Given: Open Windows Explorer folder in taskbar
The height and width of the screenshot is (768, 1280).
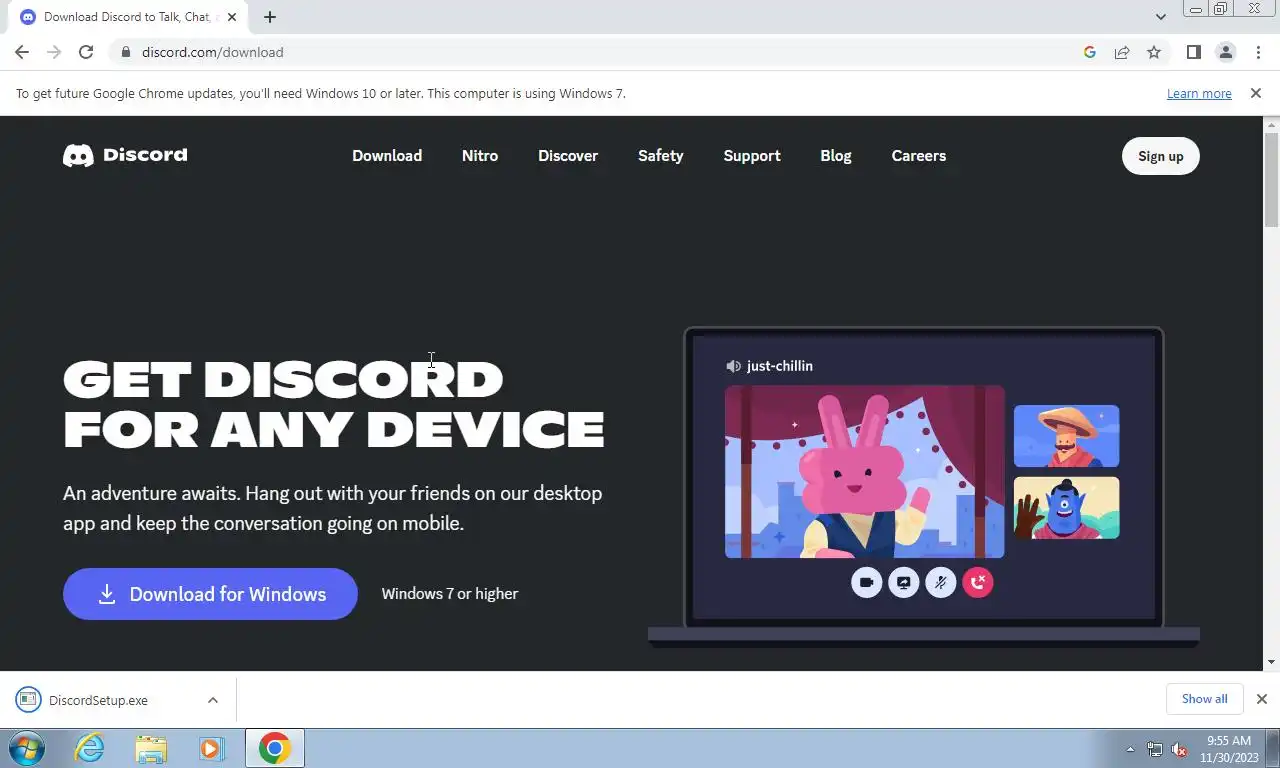Looking at the screenshot, I should [x=151, y=748].
